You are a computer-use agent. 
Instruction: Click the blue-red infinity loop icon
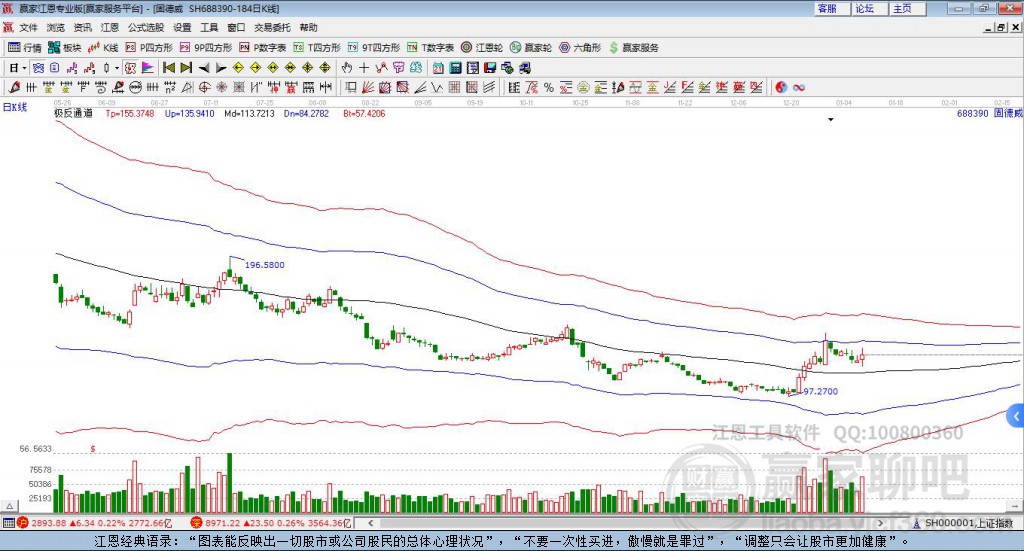coord(799,87)
